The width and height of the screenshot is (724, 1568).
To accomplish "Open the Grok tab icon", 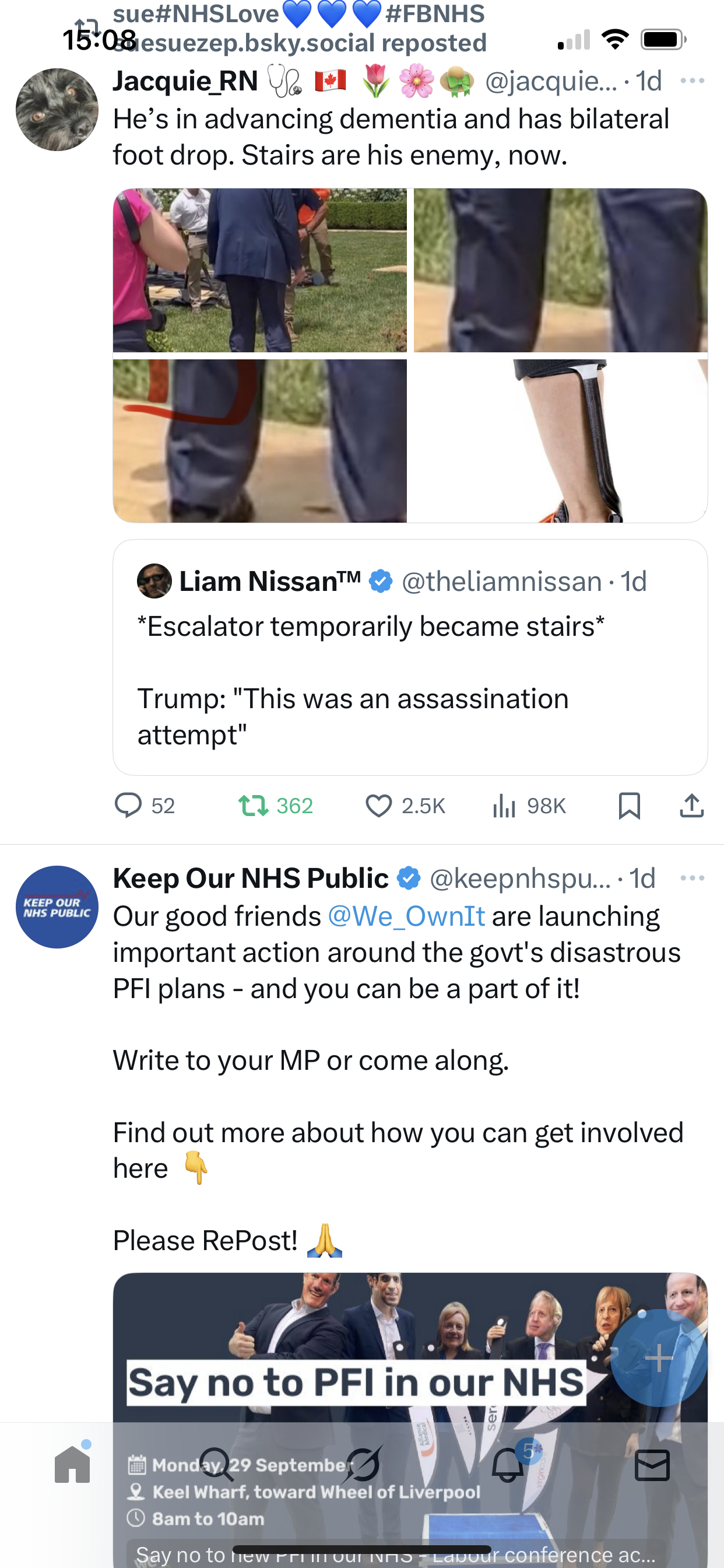I will tap(363, 1465).
